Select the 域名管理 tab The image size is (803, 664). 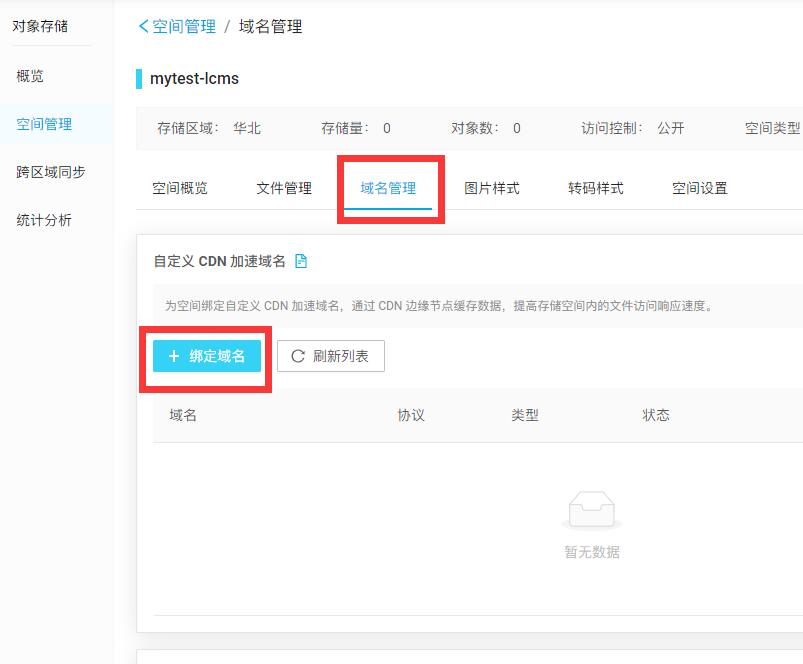click(388, 188)
